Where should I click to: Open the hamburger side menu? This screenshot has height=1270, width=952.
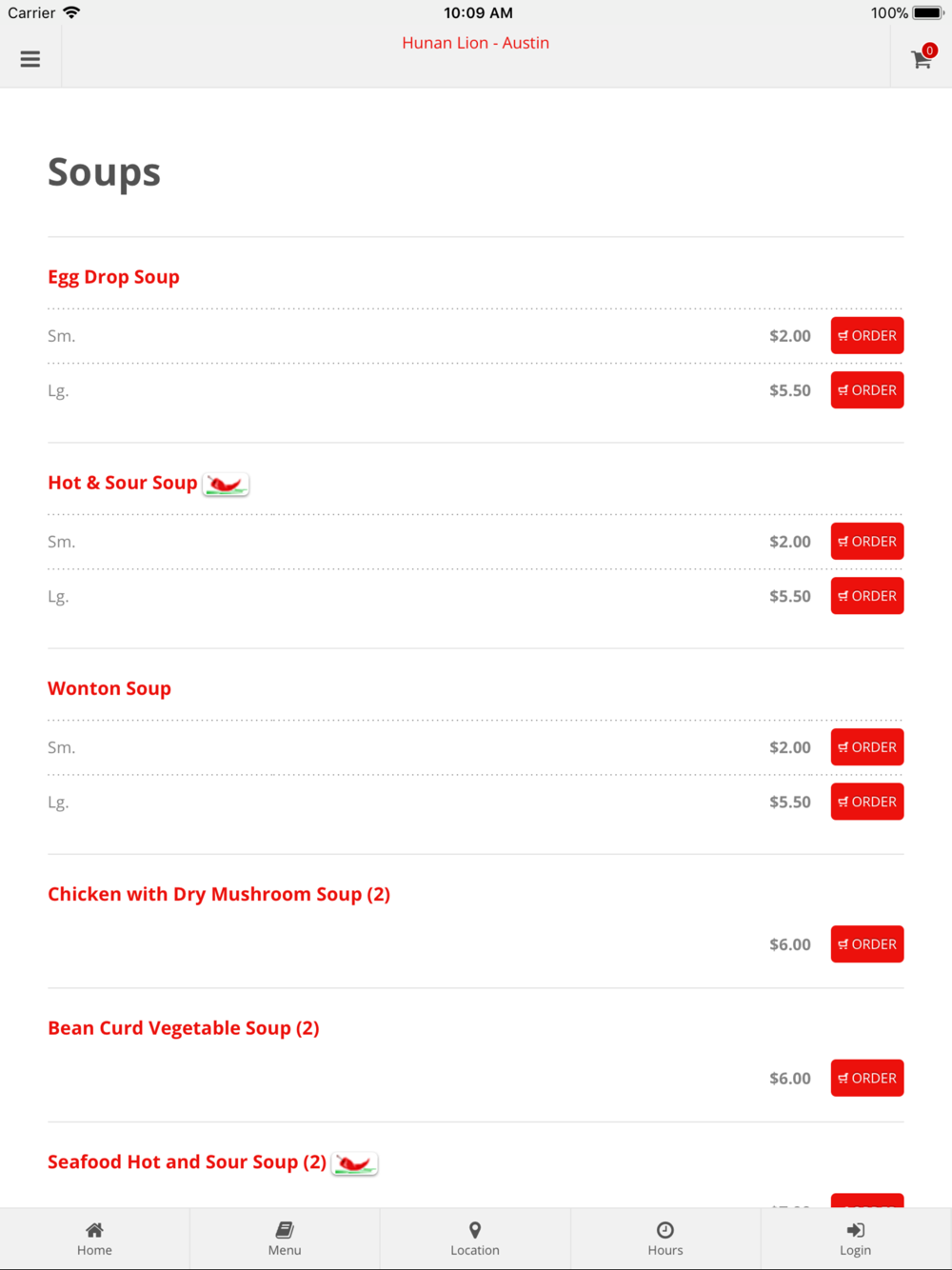30,59
